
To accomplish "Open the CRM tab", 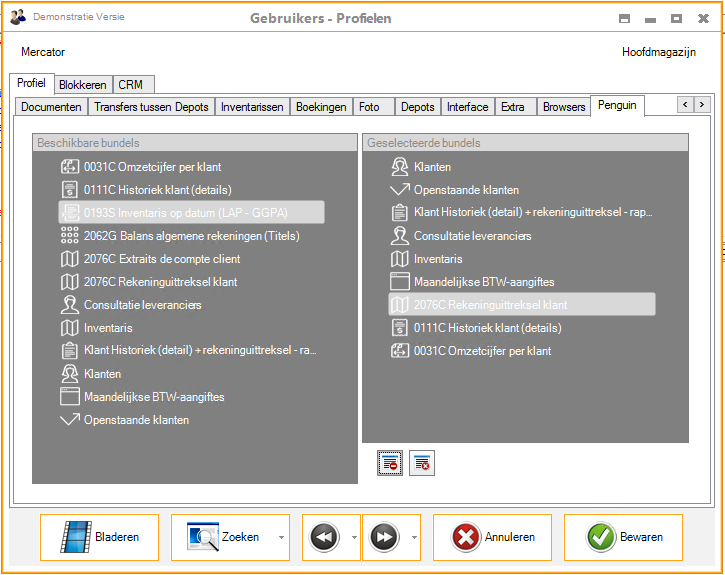I will coord(131,85).
